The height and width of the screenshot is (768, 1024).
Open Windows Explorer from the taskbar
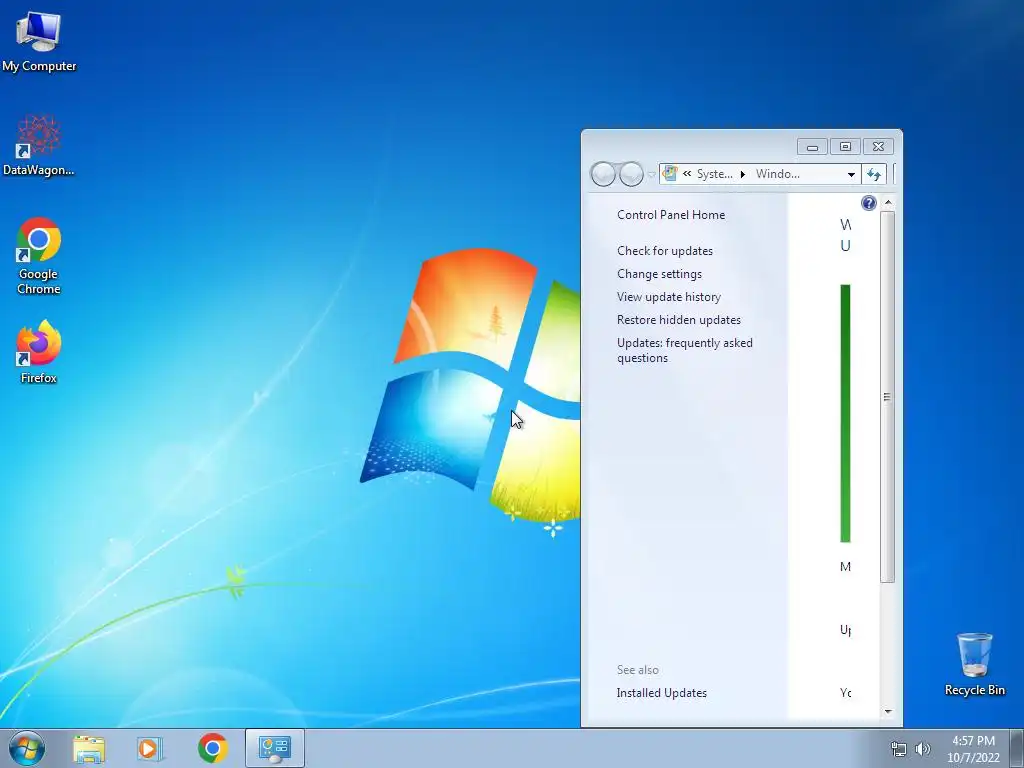89,748
